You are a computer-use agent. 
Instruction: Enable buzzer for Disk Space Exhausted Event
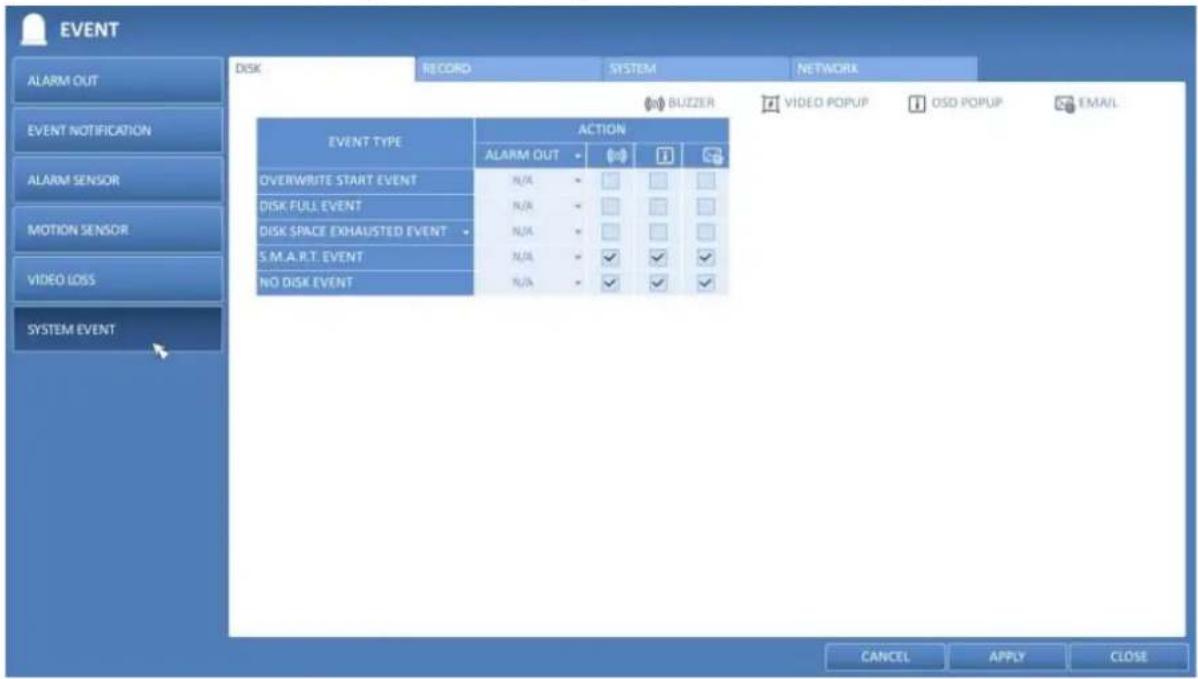(x=610, y=231)
